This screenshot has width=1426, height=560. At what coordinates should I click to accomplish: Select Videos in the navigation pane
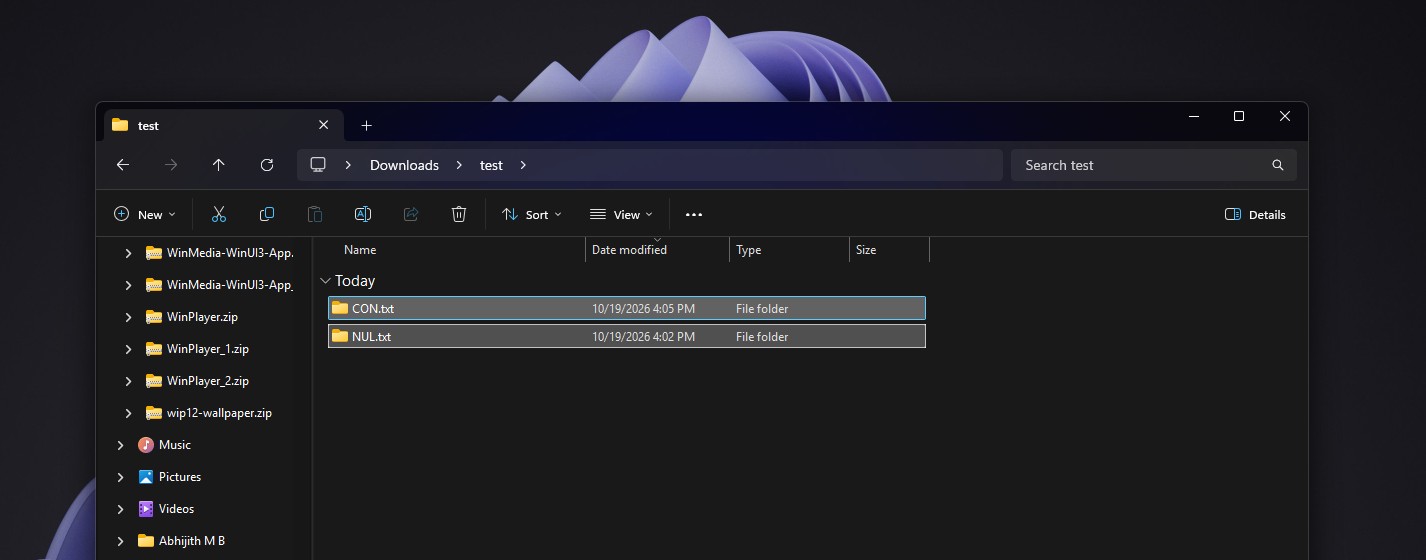(177, 509)
